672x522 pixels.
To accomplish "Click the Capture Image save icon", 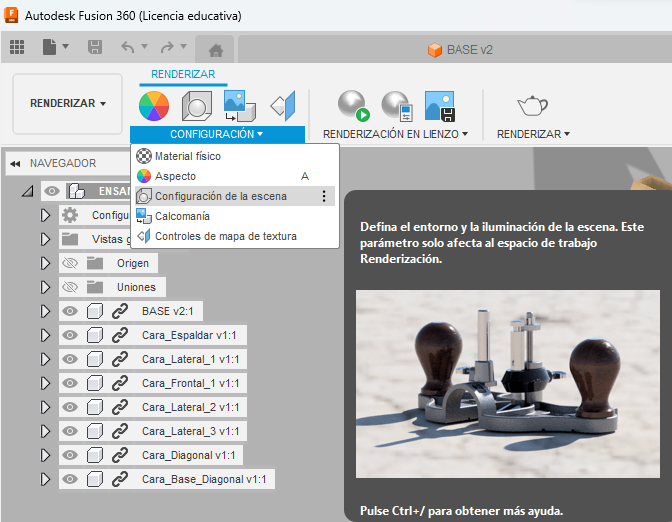I will pos(440,106).
